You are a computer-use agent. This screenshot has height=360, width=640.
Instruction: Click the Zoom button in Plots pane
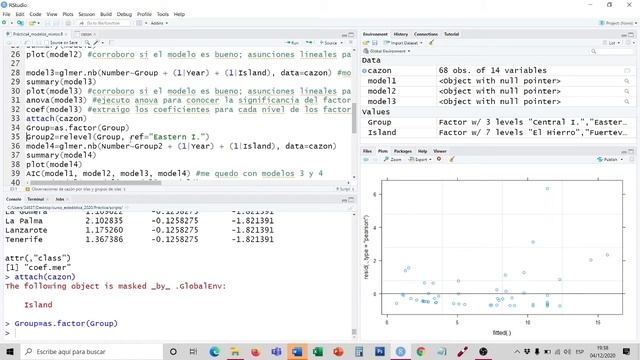coord(393,160)
